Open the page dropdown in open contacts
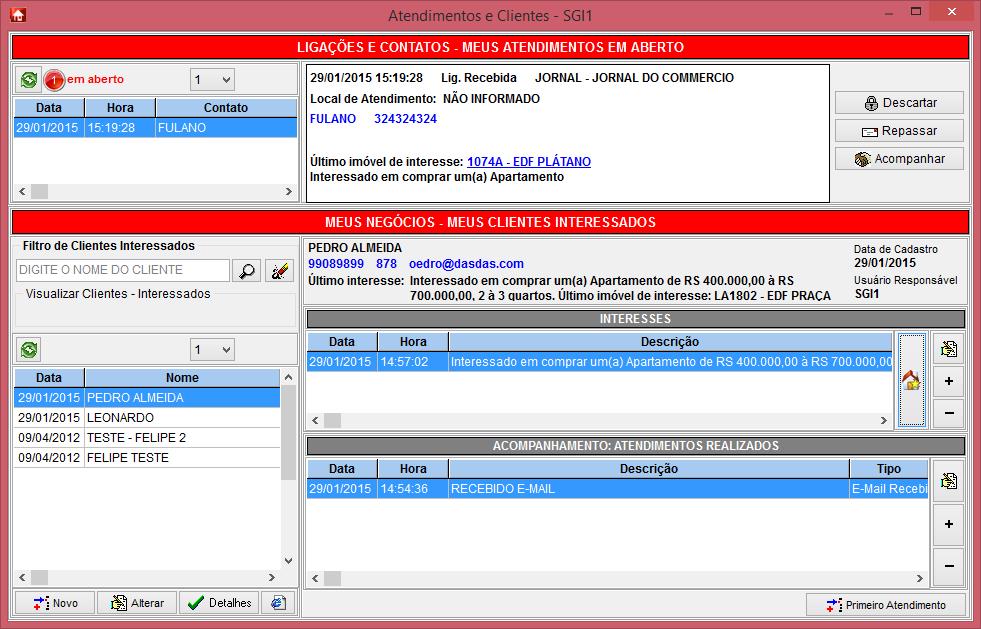 point(212,79)
